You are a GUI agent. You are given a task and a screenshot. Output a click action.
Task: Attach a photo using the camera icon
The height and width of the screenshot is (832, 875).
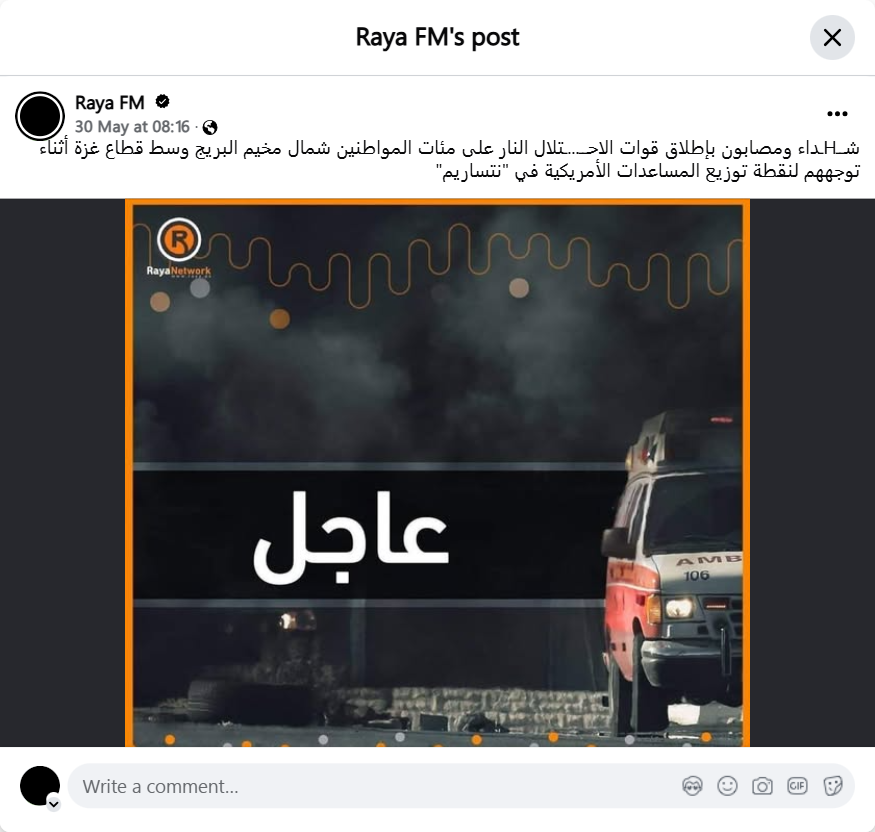(762, 786)
